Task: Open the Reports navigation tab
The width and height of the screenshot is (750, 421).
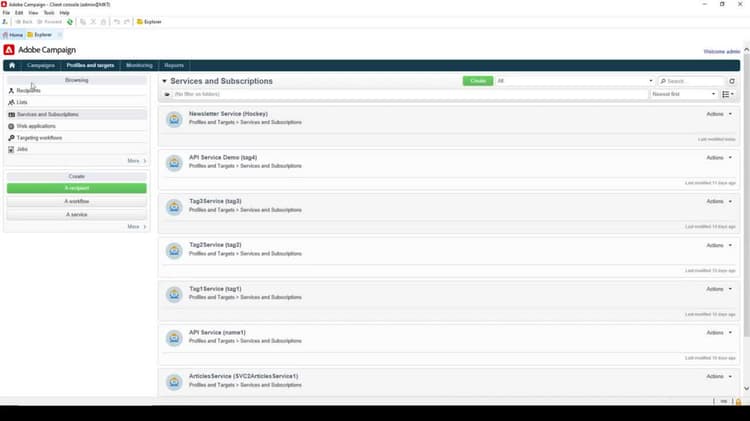Action: pyautogui.click(x=174, y=65)
